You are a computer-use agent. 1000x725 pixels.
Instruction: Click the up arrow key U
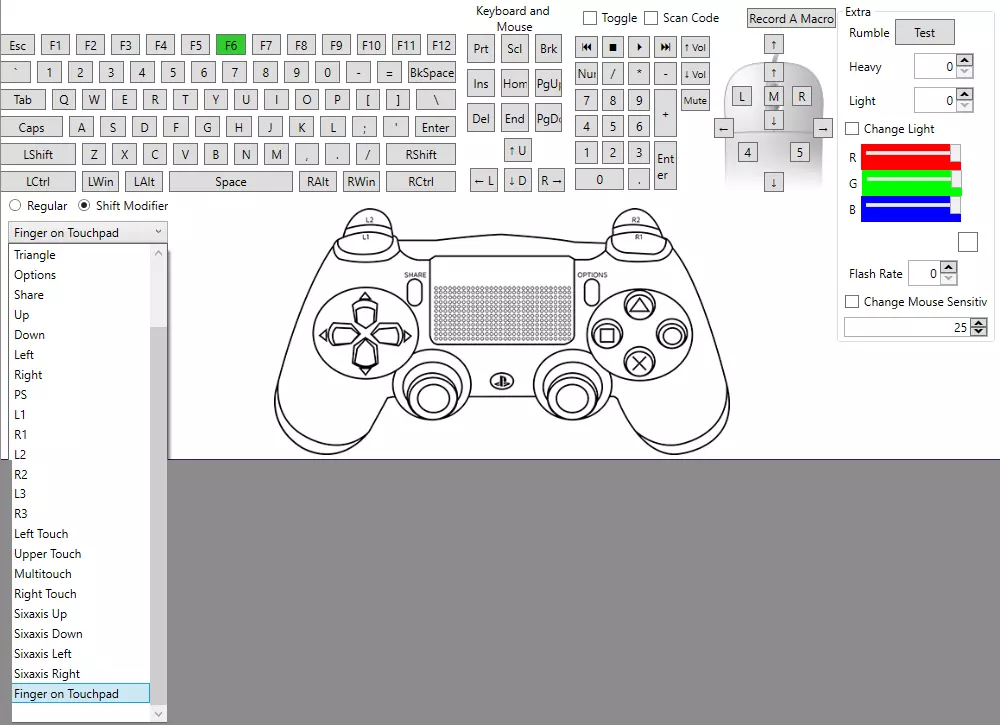pyautogui.click(x=517, y=150)
